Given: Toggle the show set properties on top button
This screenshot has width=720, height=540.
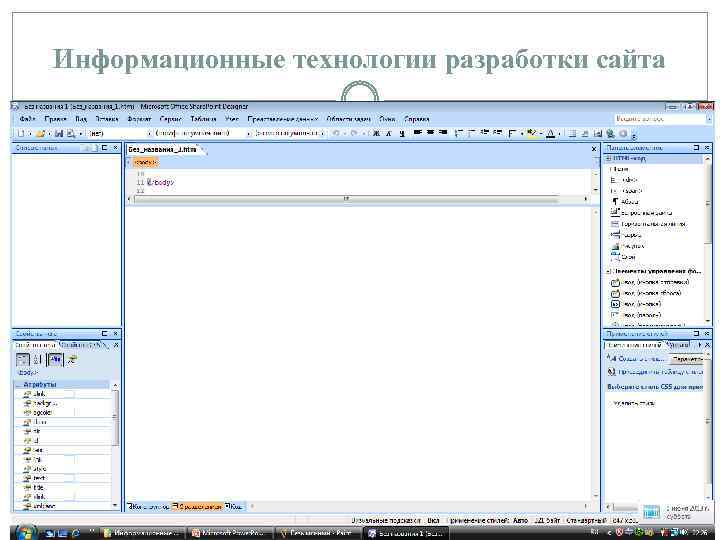Looking at the screenshot, I should click(55, 360).
